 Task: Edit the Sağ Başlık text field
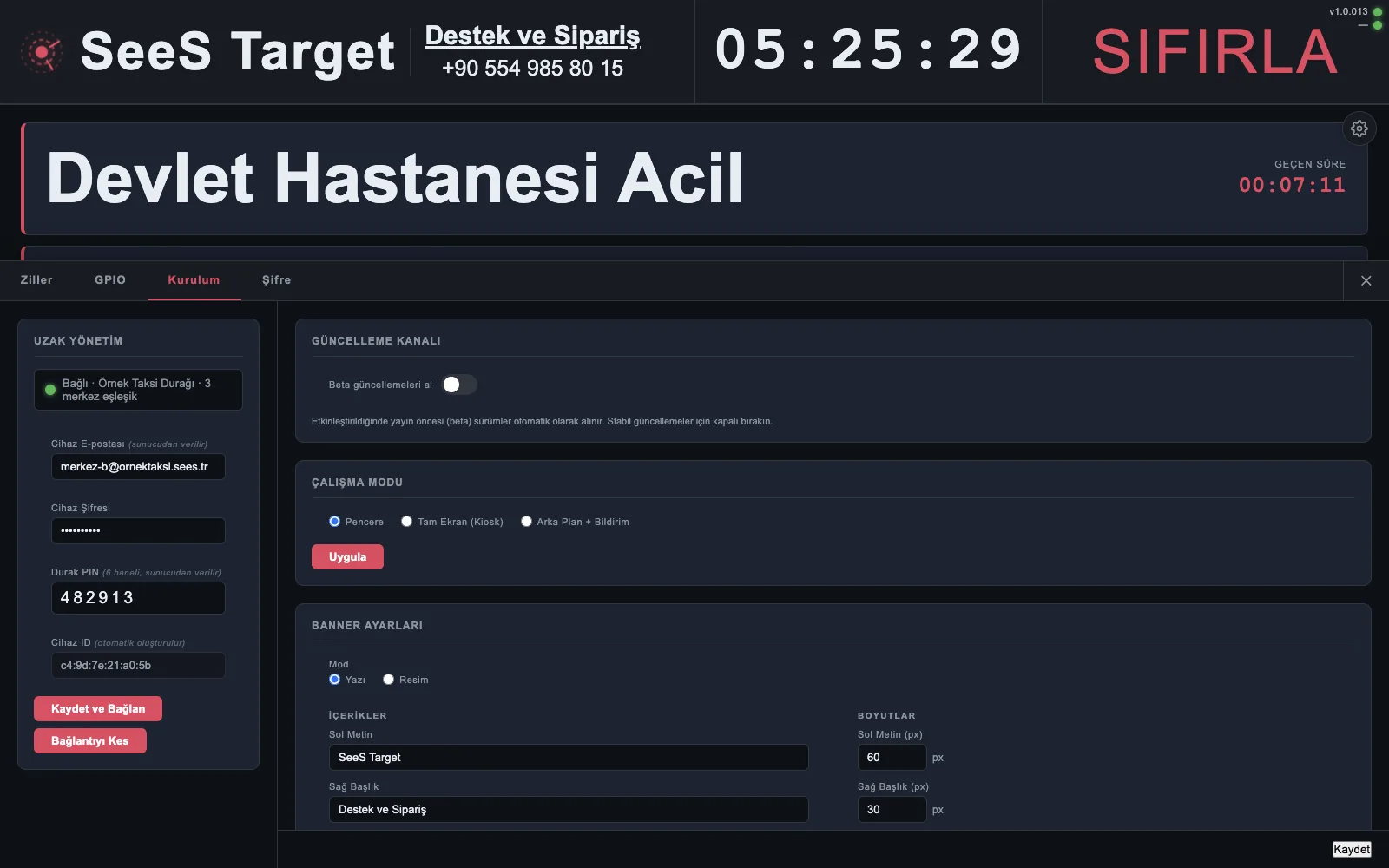tap(569, 810)
